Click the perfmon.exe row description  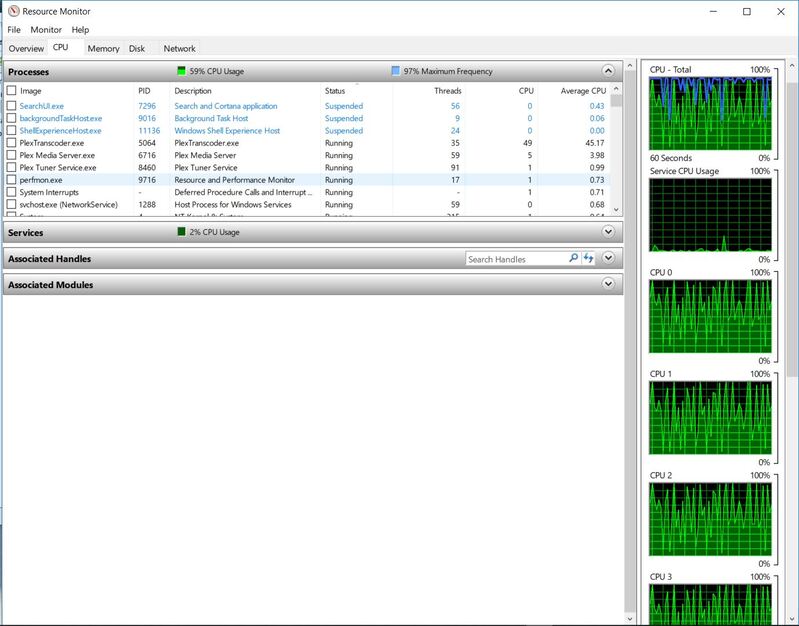point(234,180)
